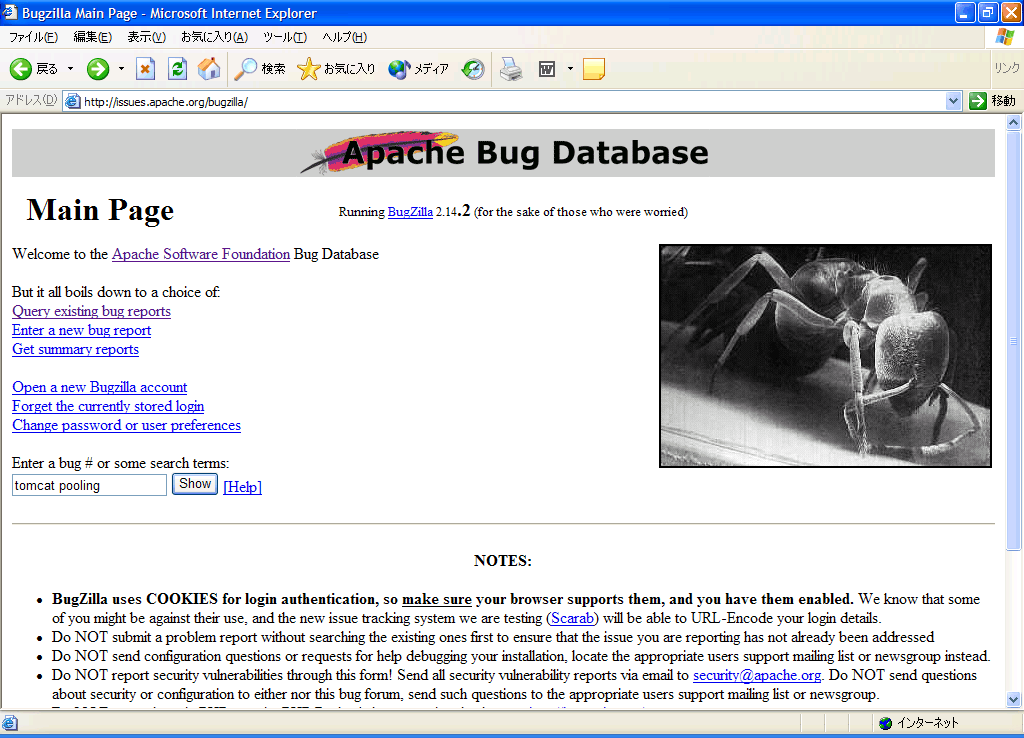
Task: Click the Windows flag logo throbber
Action: pos(1005,37)
